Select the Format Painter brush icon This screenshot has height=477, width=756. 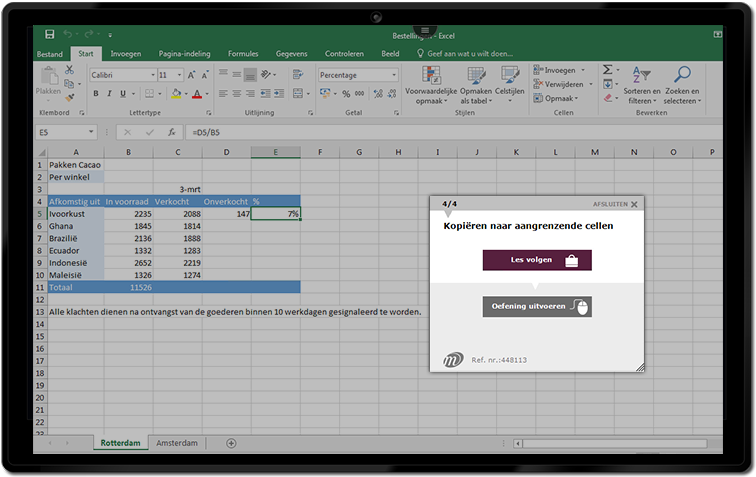pyautogui.click(x=69, y=97)
